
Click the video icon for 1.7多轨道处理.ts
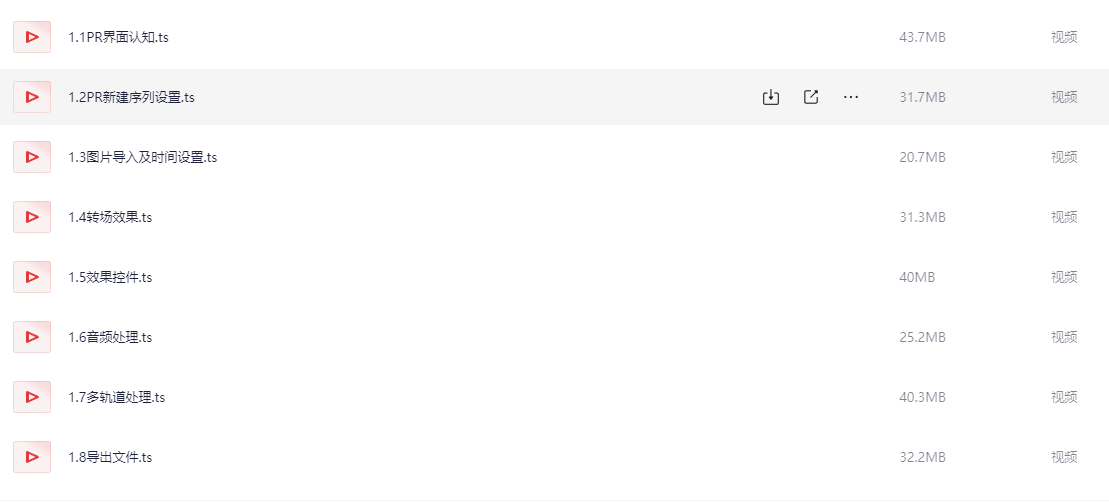(x=32, y=398)
